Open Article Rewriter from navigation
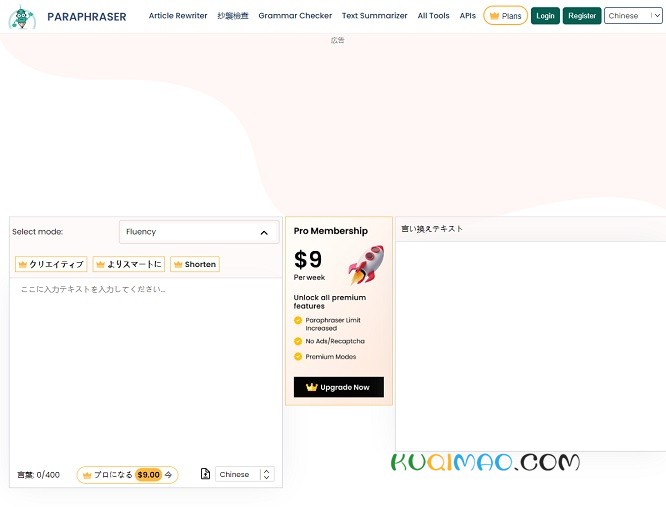 click(178, 16)
